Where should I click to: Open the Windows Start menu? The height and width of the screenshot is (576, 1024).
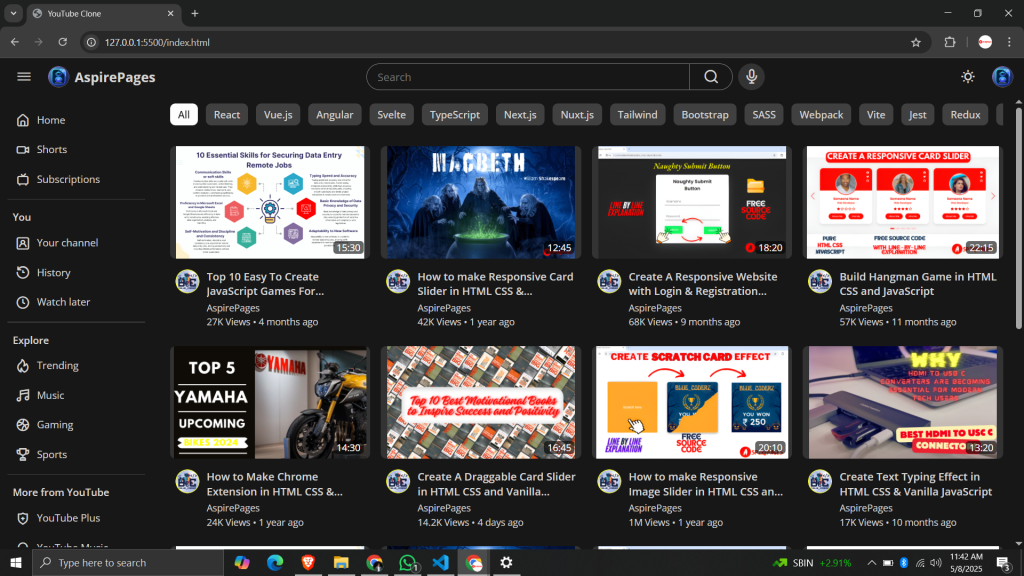(x=16, y=562)
